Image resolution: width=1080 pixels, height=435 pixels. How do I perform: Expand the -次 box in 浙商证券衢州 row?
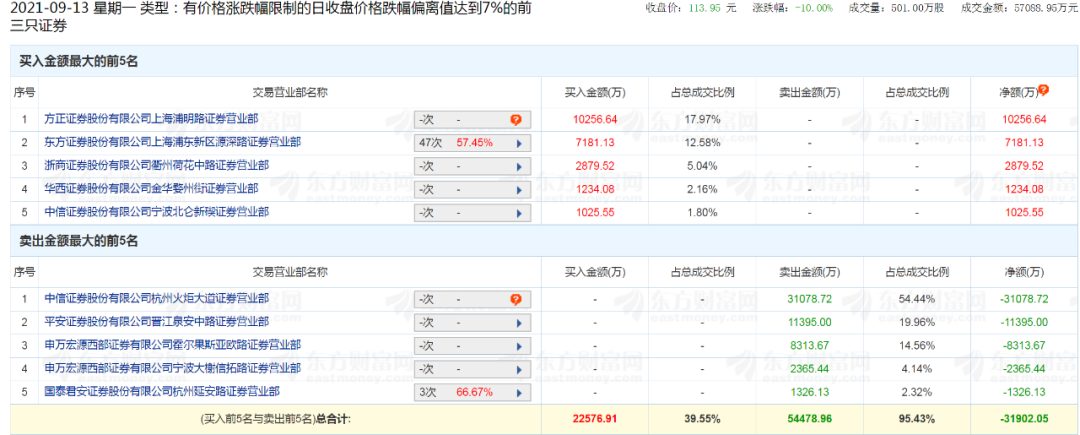pyautogui.click(x=473, y=166)
